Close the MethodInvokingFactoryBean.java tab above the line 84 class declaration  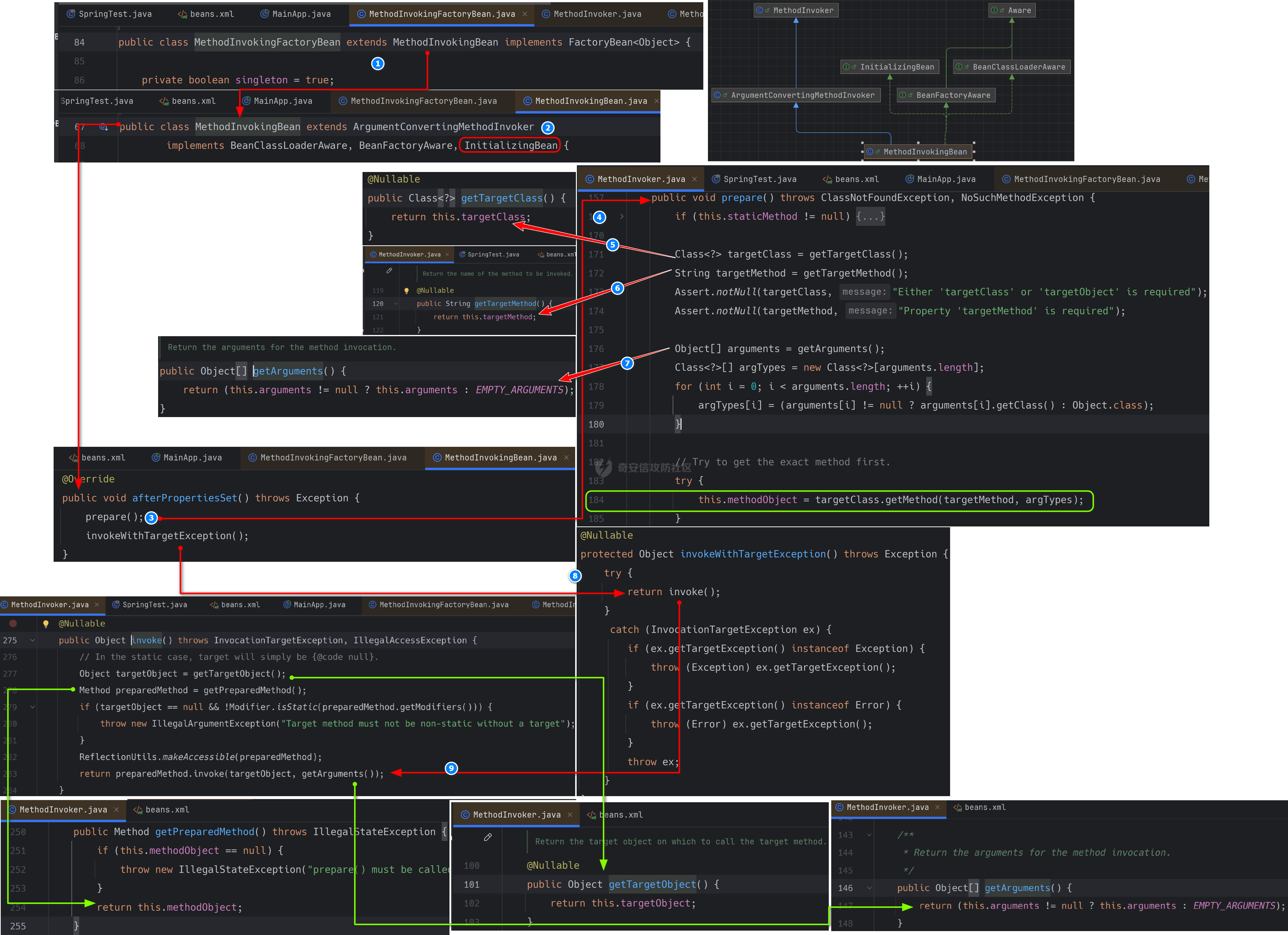pyautogui.click(x=524, y=14)
